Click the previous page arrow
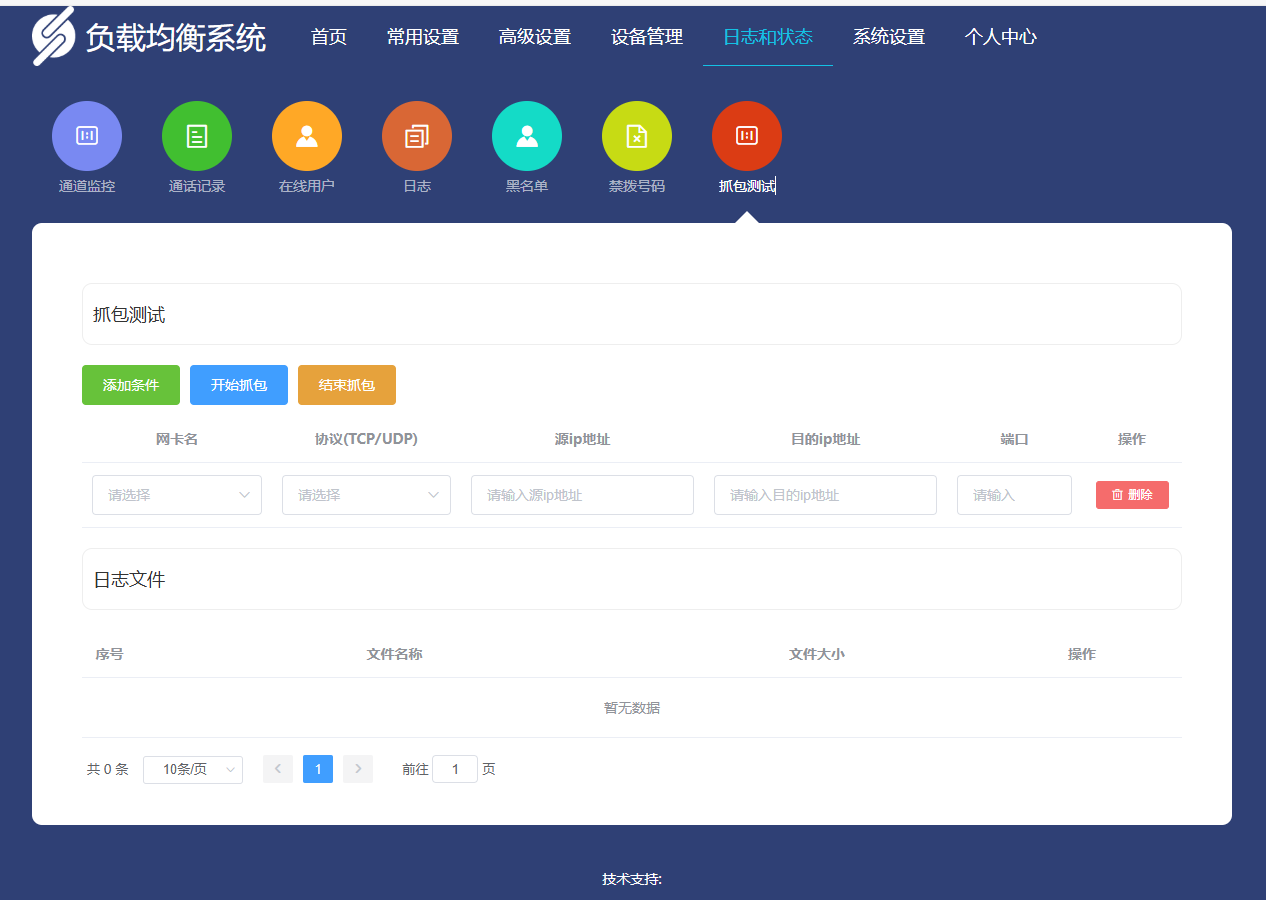The height and width of the screenshot is (900, 1266). click(x=278, y=769)
